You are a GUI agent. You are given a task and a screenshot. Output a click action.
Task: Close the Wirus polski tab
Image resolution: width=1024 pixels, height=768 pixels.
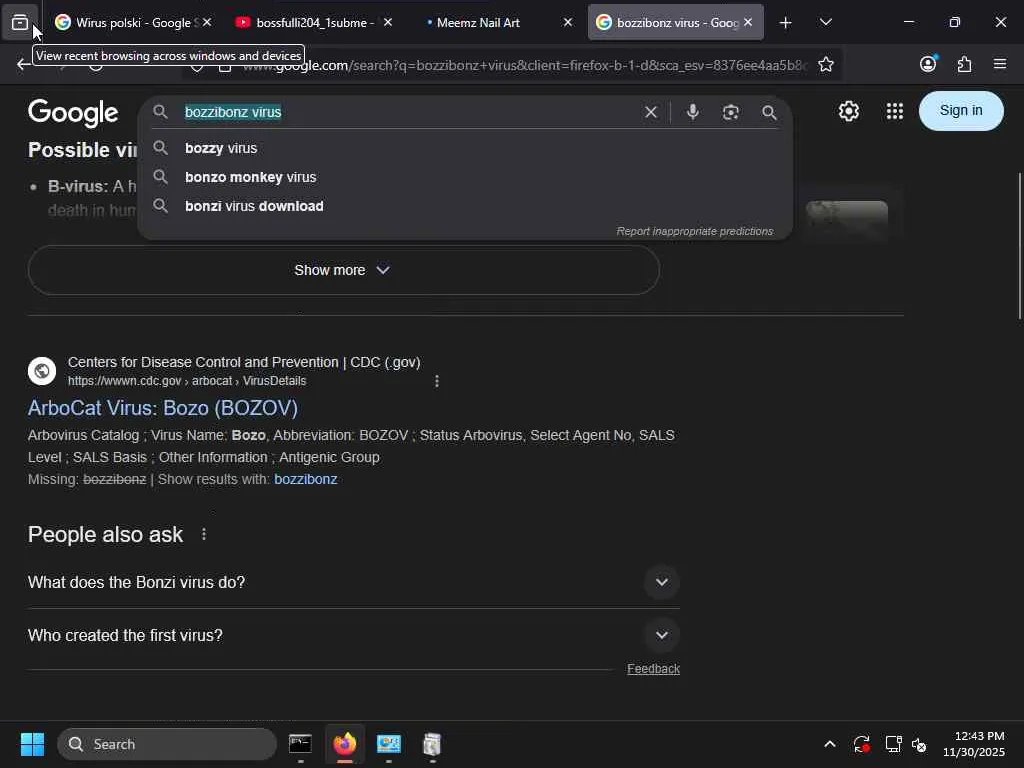[207, 22]
